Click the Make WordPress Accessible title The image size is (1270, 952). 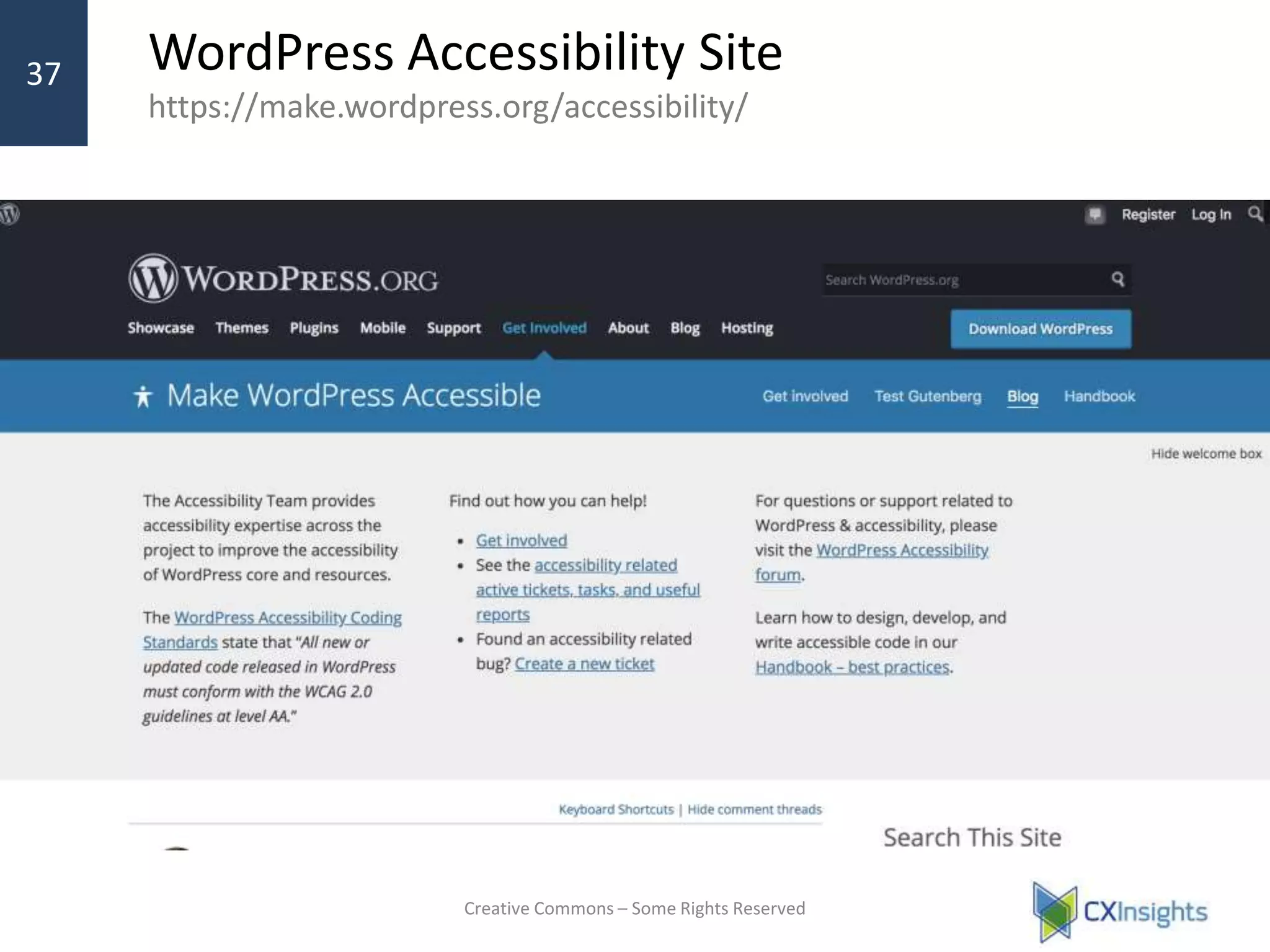click(353, 395)
